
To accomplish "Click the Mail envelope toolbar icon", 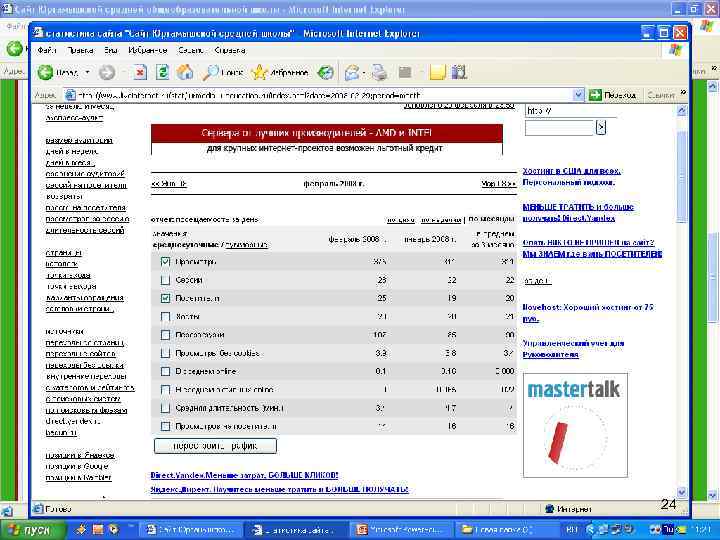I will pyautogui.click(x=352, y=72).
